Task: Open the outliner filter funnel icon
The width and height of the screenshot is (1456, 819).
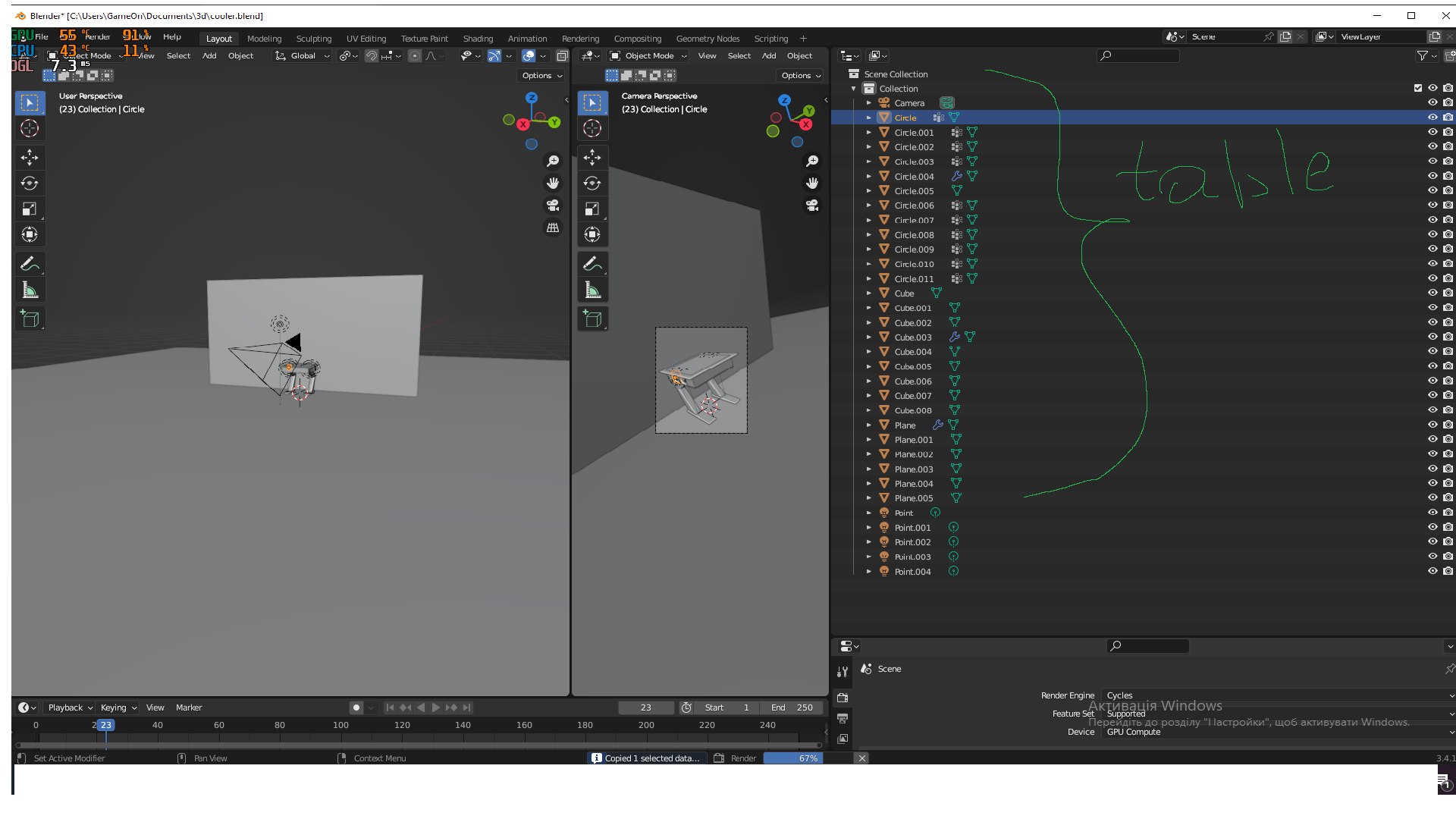Action: coord(1423,55)
